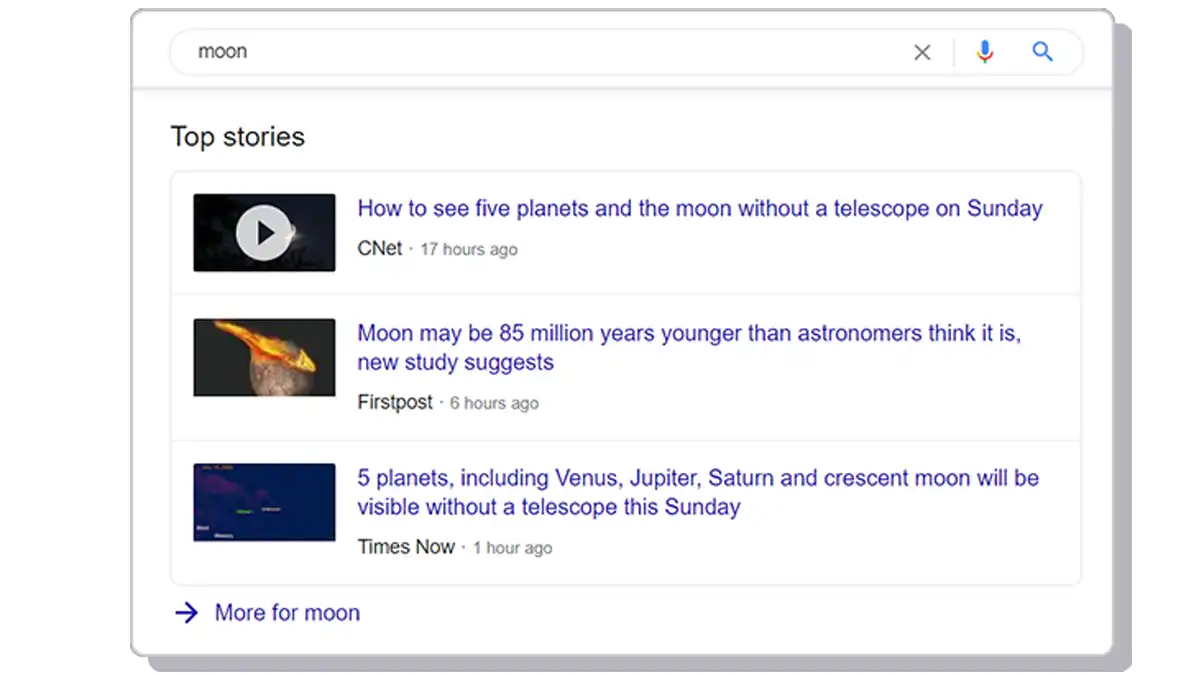Screen dimensions: 1200x675
Task: Click the blue magnifying glass search icon
Action: (x=1042, y=52)
